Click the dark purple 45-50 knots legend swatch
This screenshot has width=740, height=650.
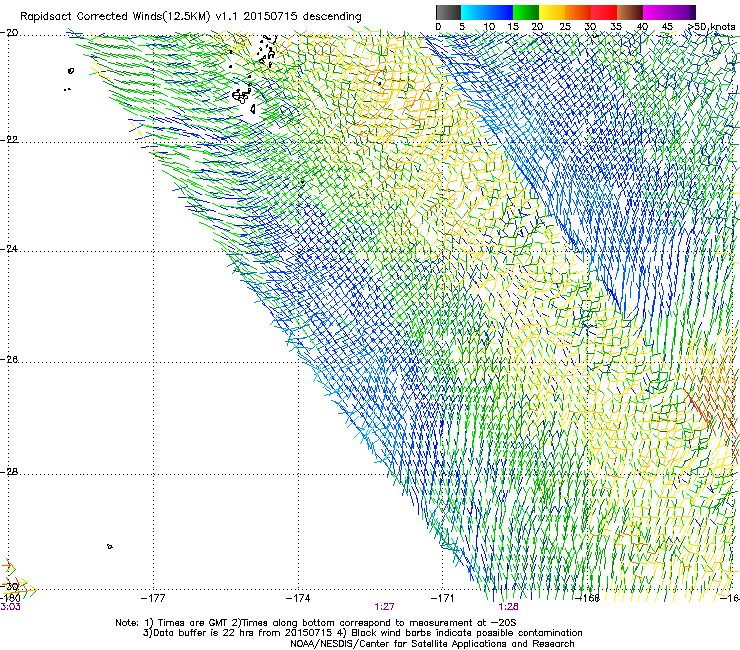682,12
